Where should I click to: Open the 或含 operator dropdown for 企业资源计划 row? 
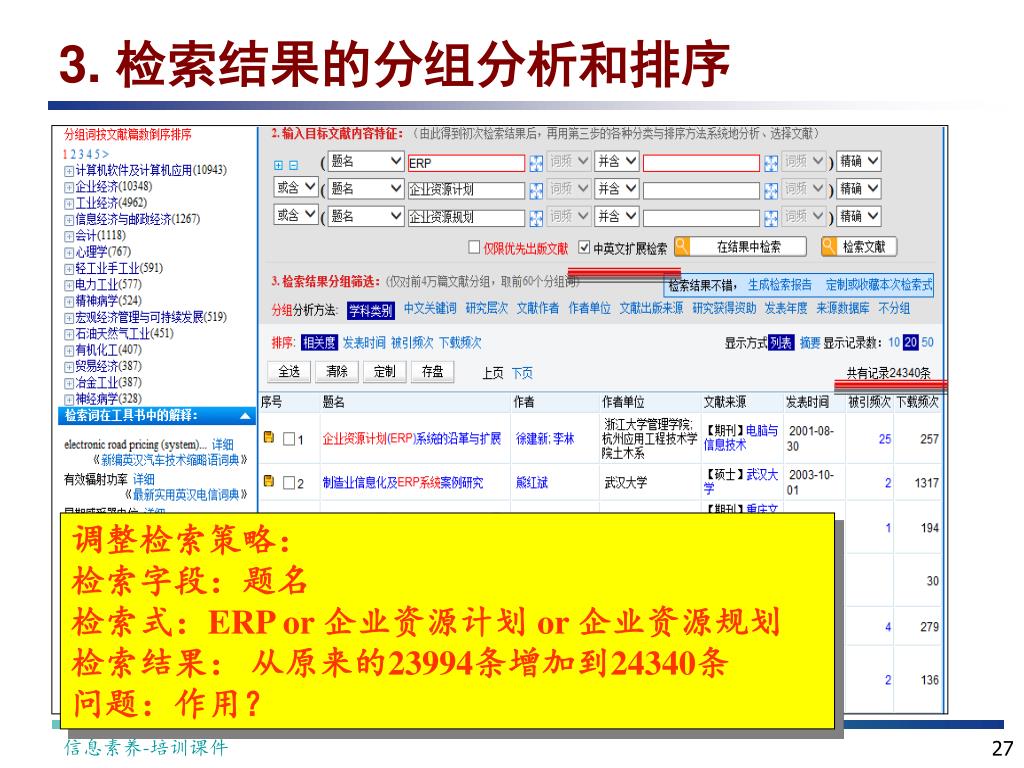(x=296, y=188)
